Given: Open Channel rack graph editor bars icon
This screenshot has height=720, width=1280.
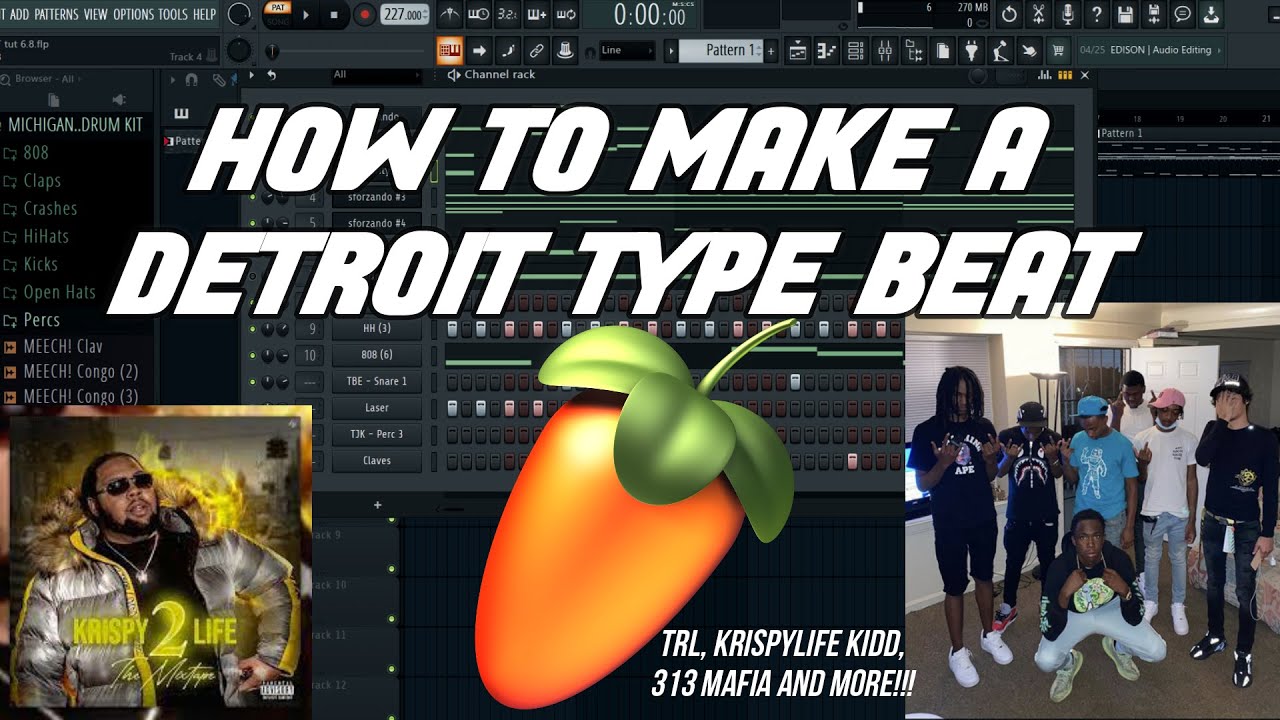Looking at the screenshot, I should (x=1044, y=75).
